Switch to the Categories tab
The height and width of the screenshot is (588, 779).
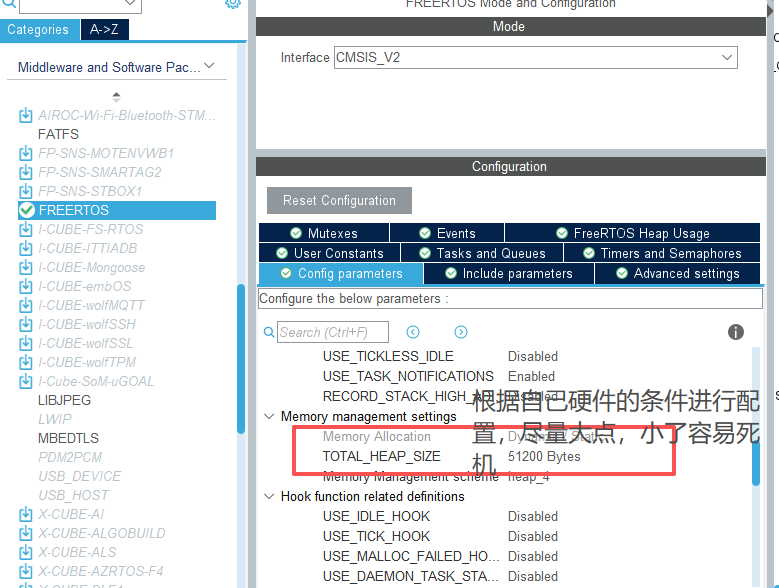point(39,30)
